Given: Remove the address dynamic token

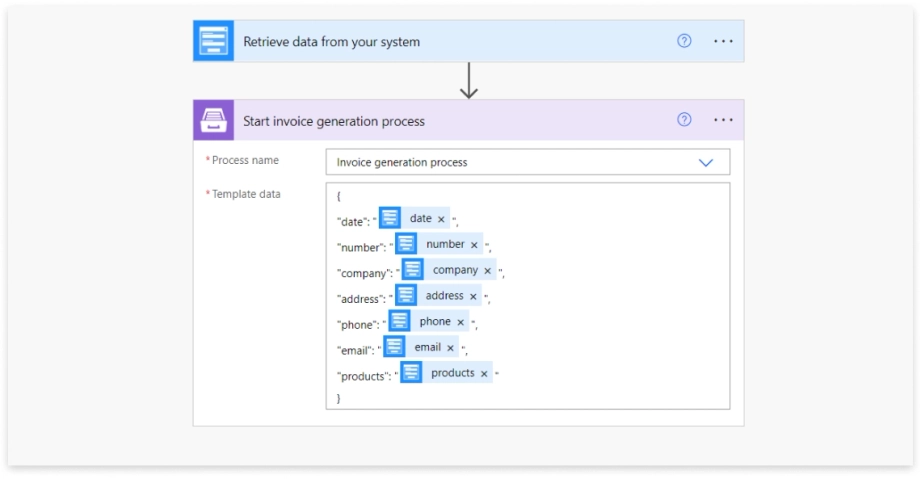Looking at the screenshot, I should tap(473, 296).
